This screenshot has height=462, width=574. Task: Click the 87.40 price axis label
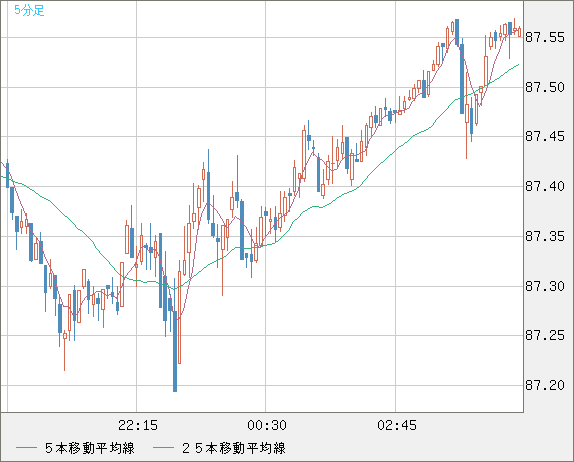tap(545, 186)
